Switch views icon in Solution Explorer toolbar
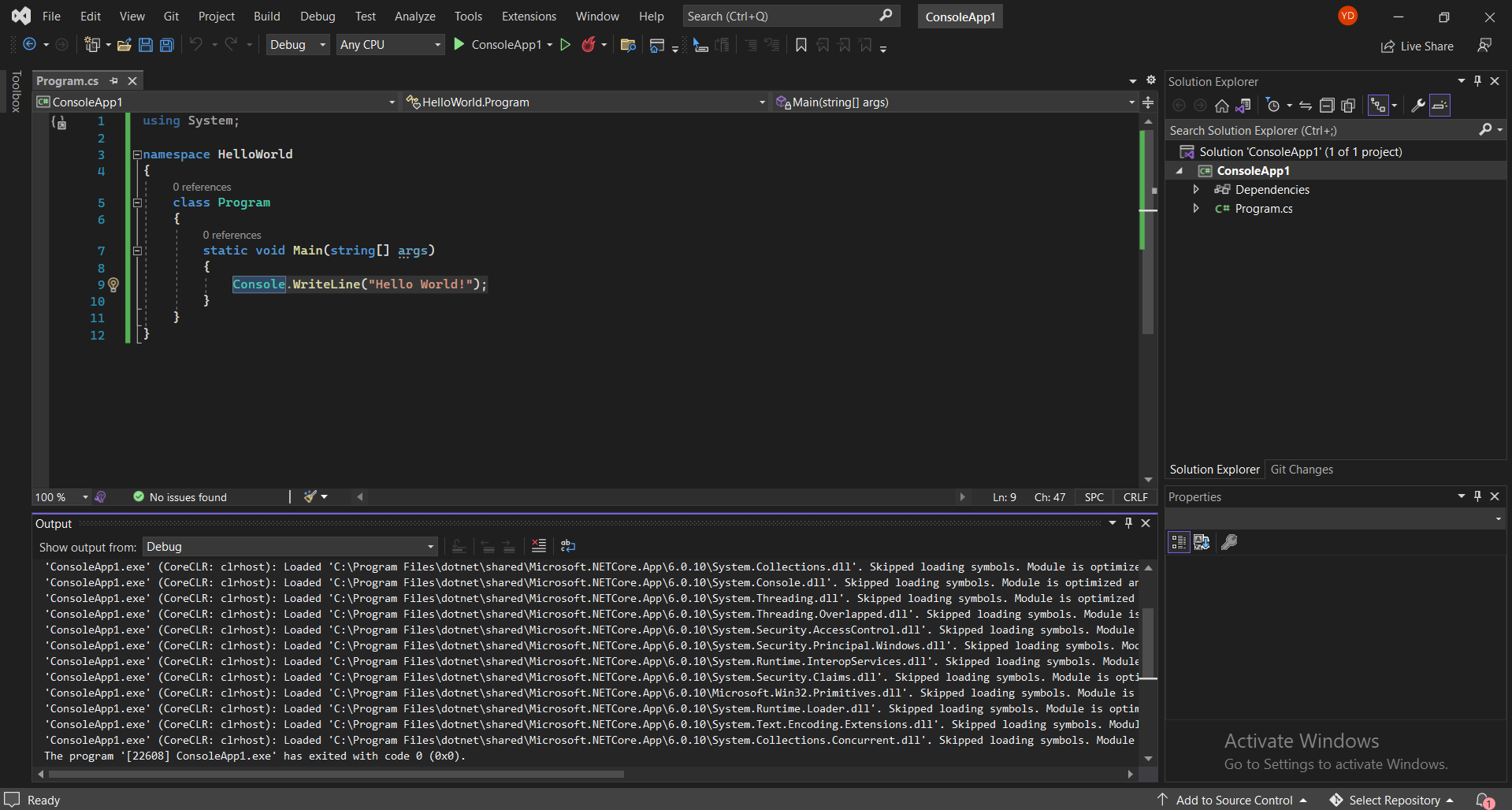 click(1243, 106)
